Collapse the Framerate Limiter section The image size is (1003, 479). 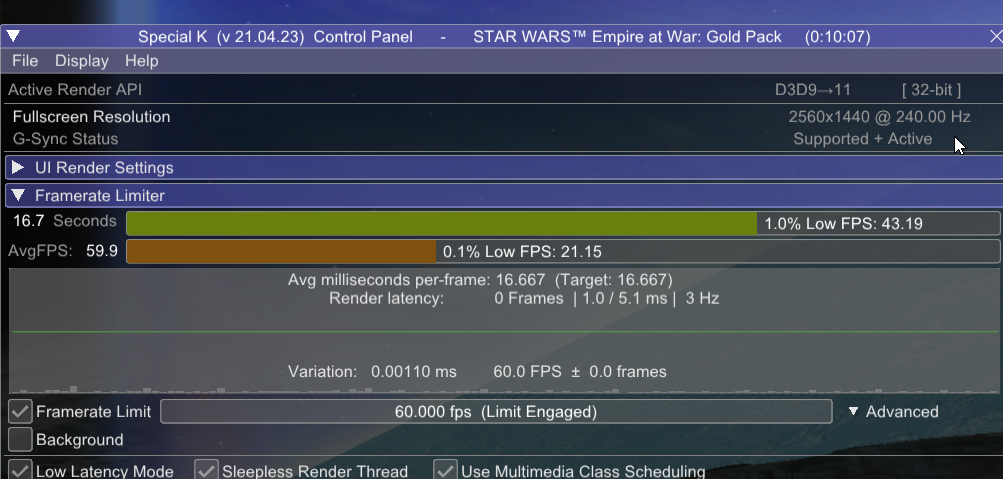coord(18,196)
